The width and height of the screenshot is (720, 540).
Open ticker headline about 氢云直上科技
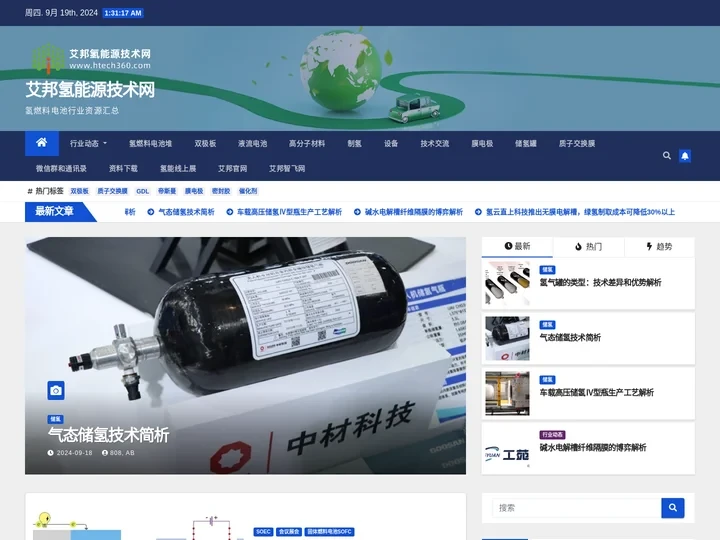[x=575, y=212]
